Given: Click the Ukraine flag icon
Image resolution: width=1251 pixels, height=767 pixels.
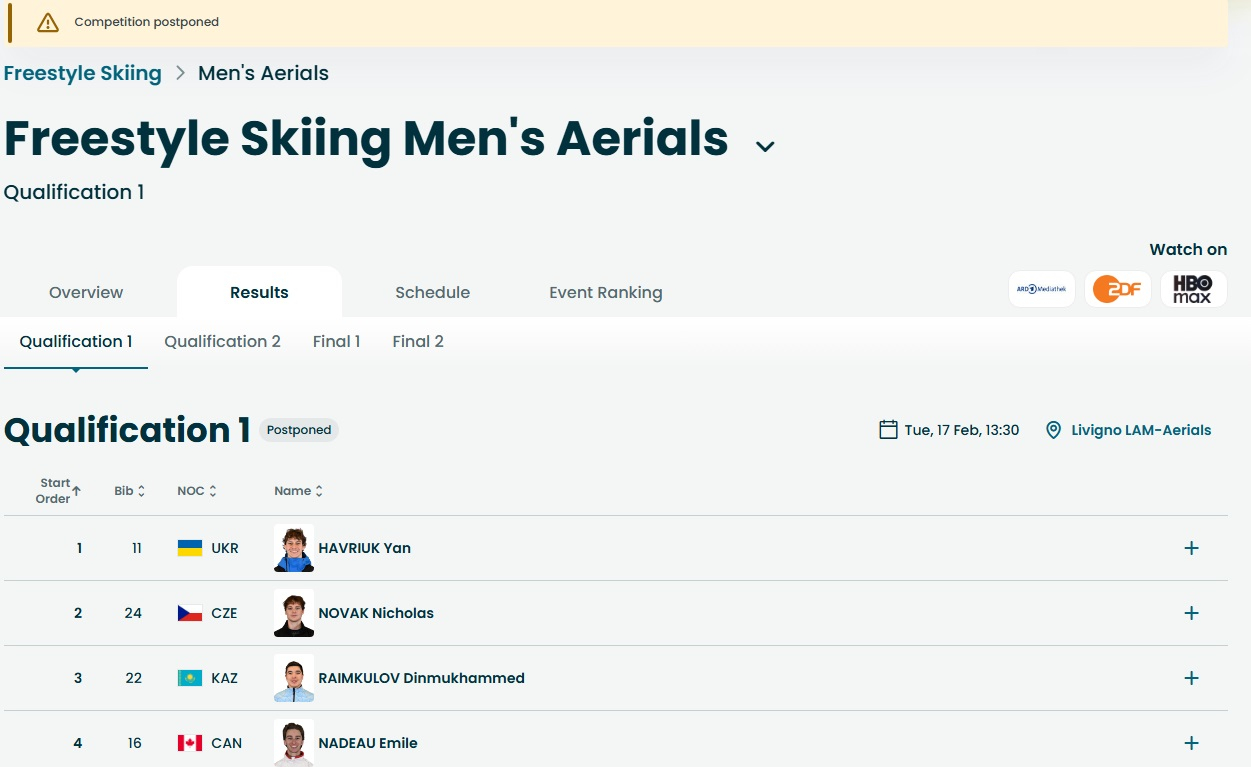Looking at the screenshot, I should point(190,548).
